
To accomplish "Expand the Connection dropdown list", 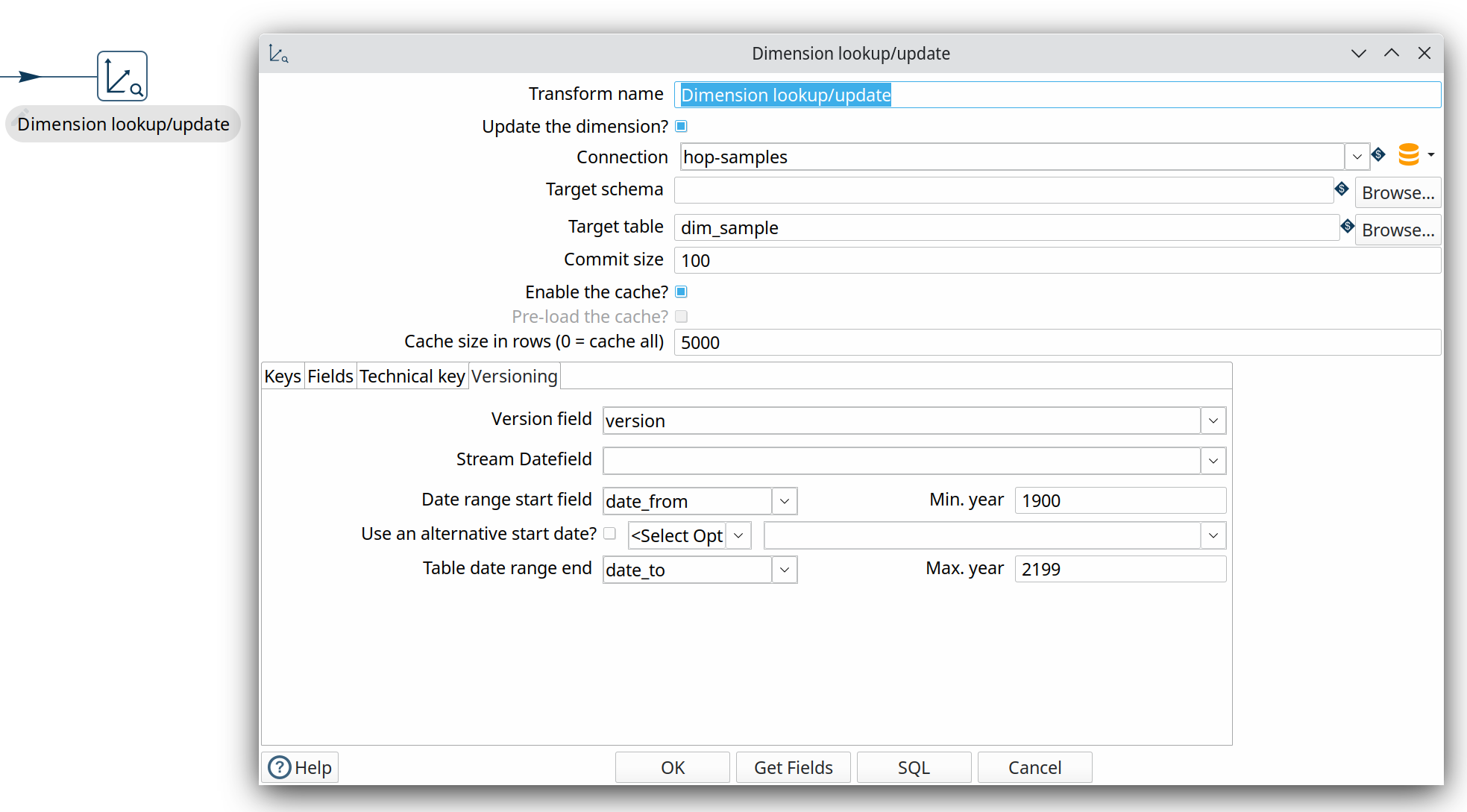I will pyautogui.click(x=1357, y=157).
